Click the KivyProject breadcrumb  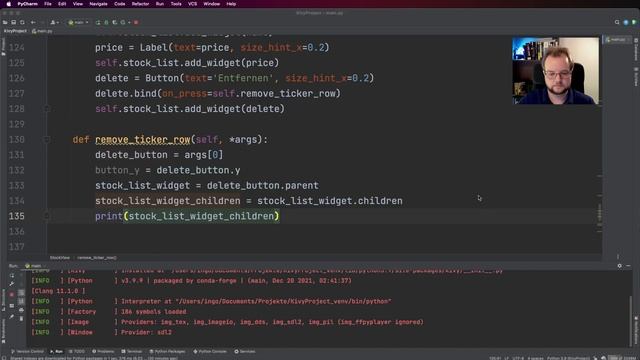(15, 31)
